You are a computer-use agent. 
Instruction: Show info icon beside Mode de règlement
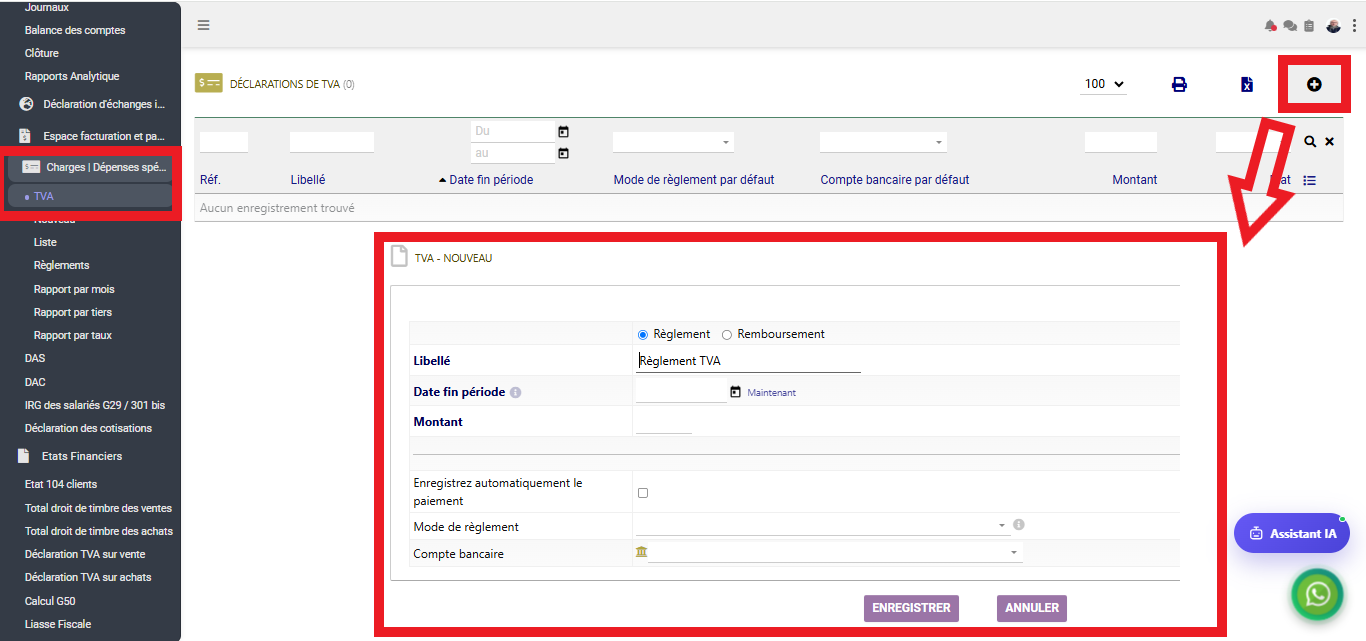point(1019,524)
